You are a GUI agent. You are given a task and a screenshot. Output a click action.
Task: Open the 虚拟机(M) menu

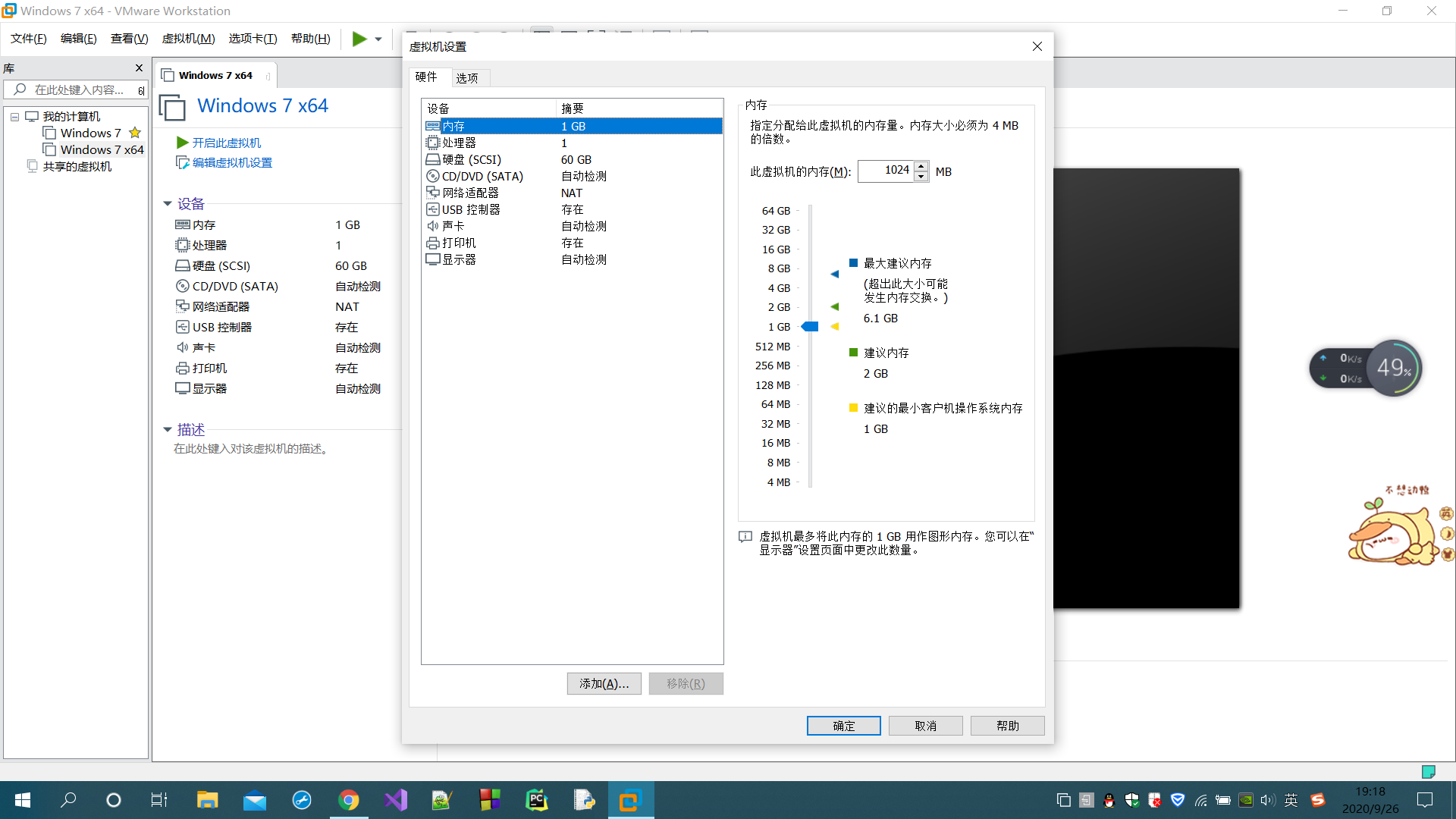pyautogui.click(x=188, y=38)
